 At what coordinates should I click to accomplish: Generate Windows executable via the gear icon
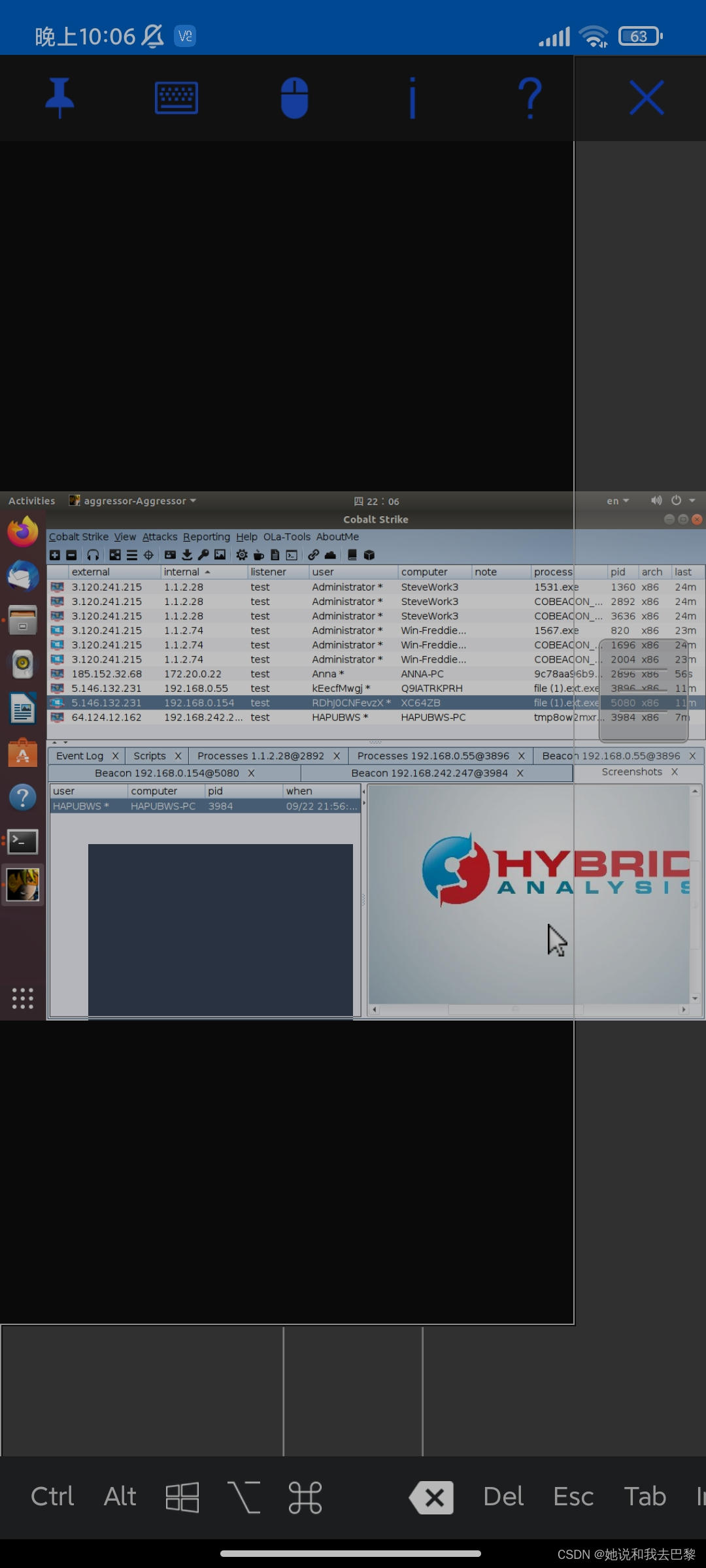point(242,555)
